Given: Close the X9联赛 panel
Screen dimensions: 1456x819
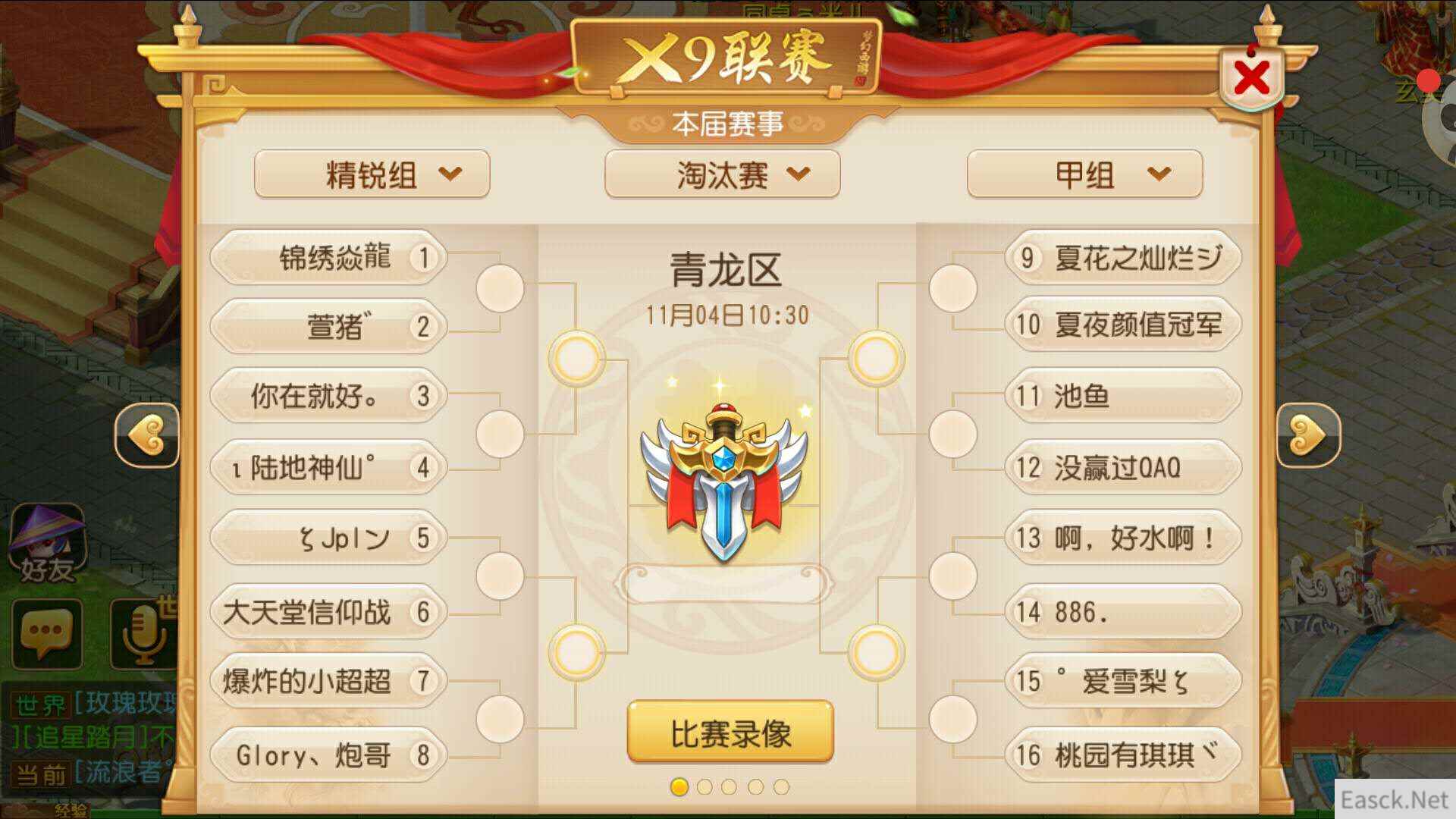Looking at the screenshot, I should pyautogui.click(x=1251, y=77).
